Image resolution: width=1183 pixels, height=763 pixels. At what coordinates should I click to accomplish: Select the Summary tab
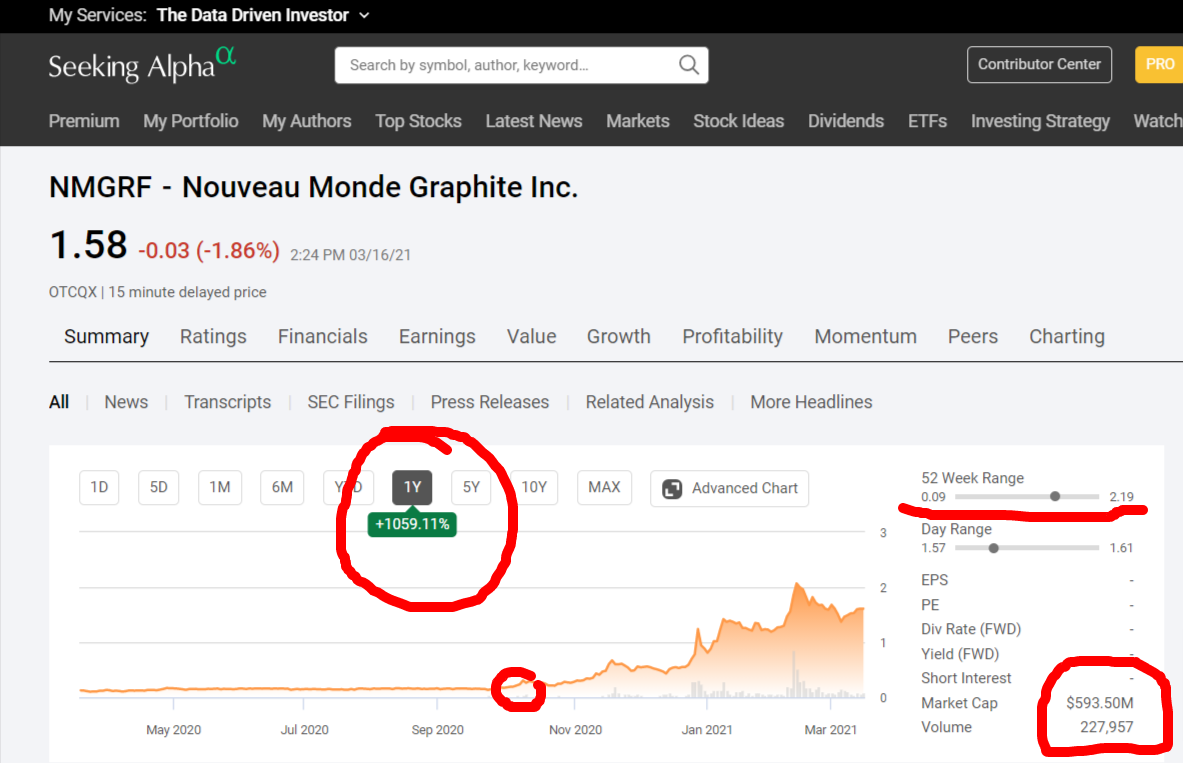(106, 337)
